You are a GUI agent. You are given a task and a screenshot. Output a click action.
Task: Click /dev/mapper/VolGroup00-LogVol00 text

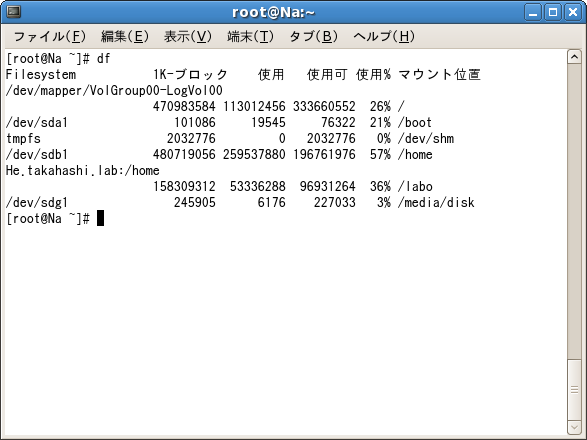(x=114, y=91)
